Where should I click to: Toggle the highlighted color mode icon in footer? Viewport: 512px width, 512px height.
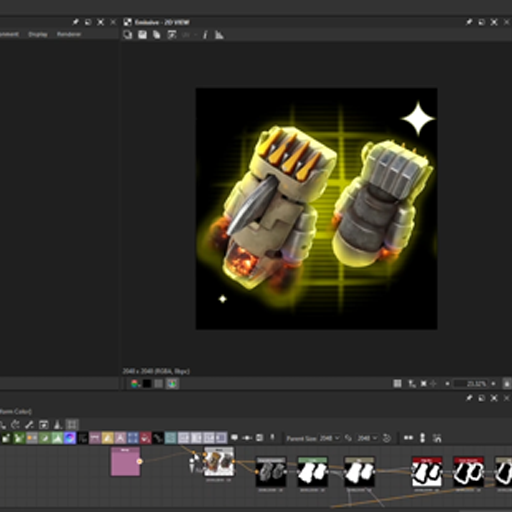[172, 384]
